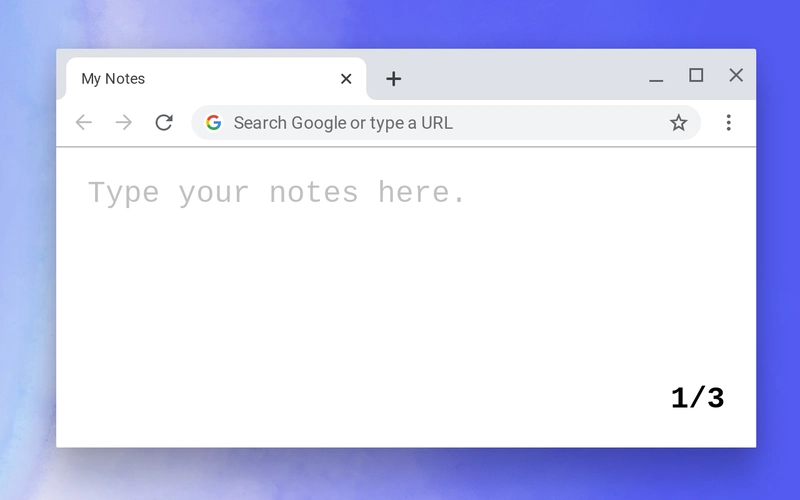Open a new tab with the plus icon
The height and width of the screenshot is (500, 800).
[x=393, y=79]
